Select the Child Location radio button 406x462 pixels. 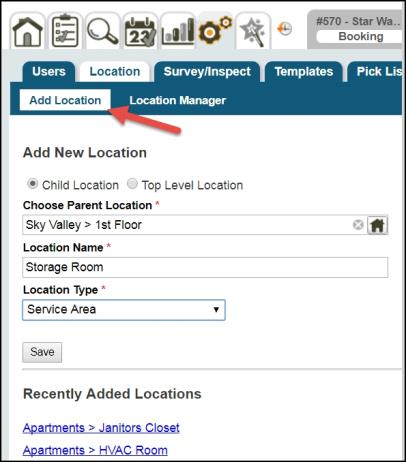click(32, 184)
